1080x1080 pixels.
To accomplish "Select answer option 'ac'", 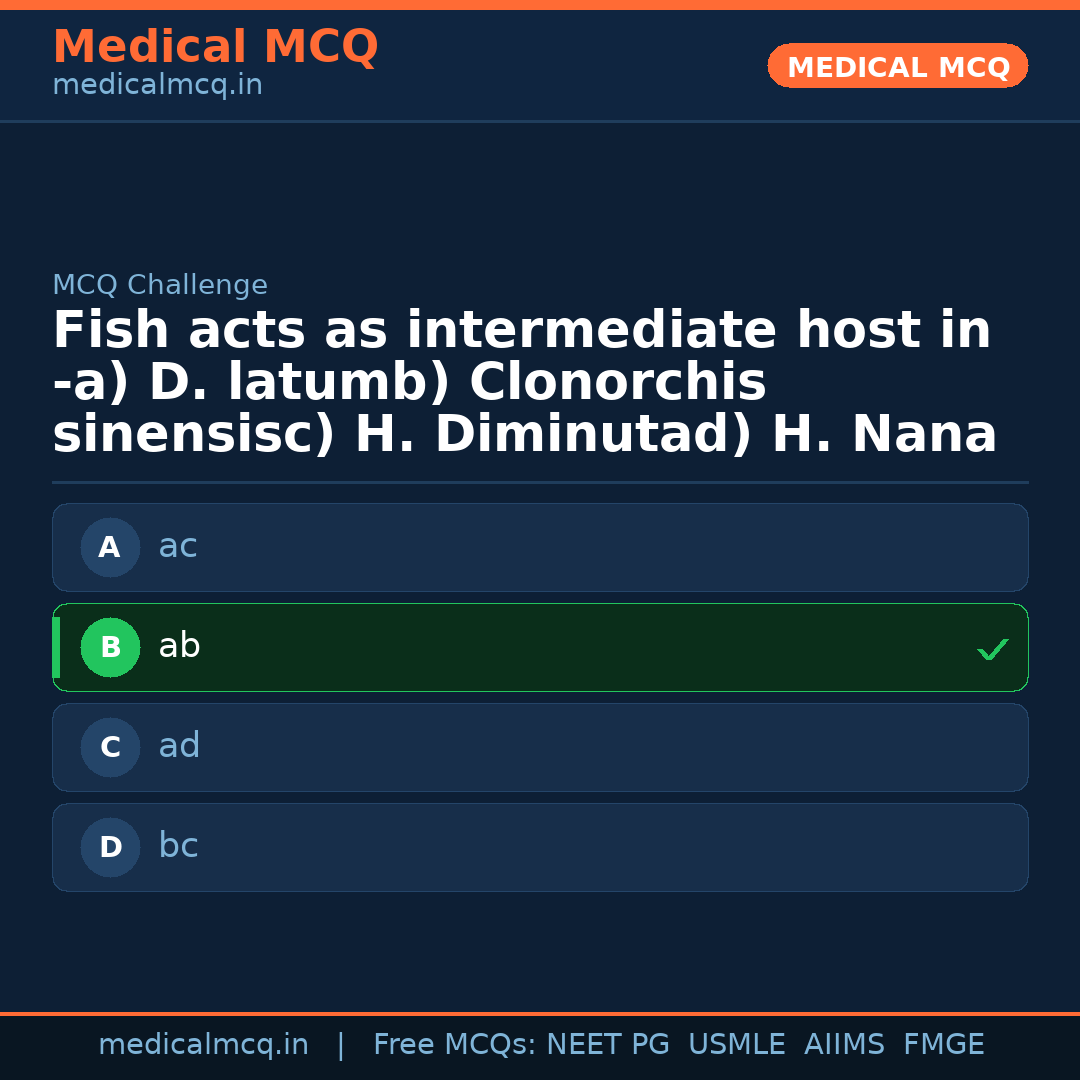I will tap(540, 548).
